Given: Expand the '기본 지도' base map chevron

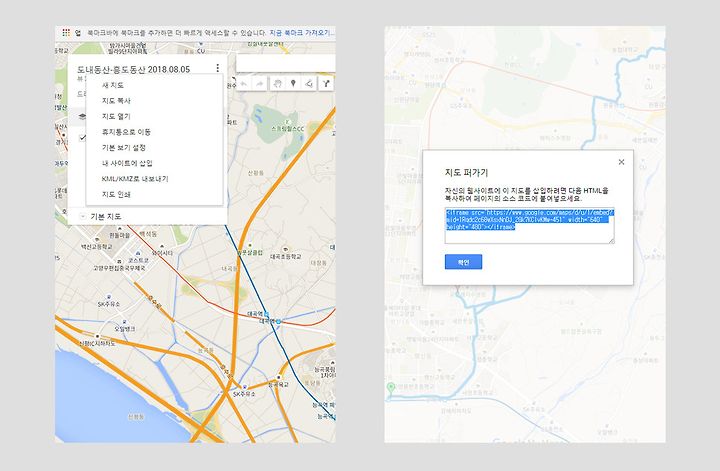Looking at the screenshot, I should [x=83, y=216].
